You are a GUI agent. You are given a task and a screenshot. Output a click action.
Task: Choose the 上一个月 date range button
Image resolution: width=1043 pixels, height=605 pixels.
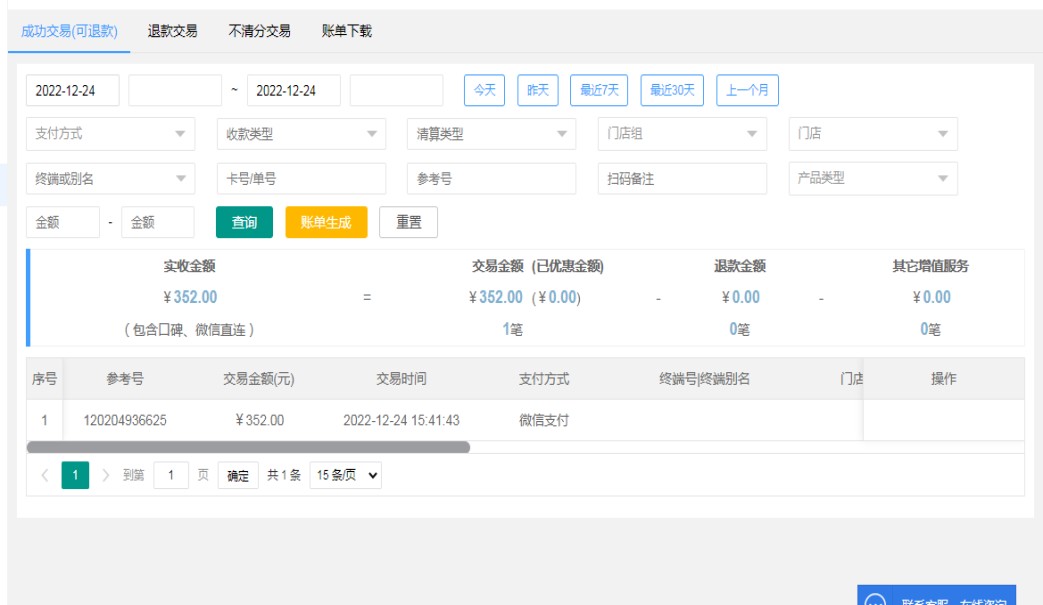coord(747,90)
